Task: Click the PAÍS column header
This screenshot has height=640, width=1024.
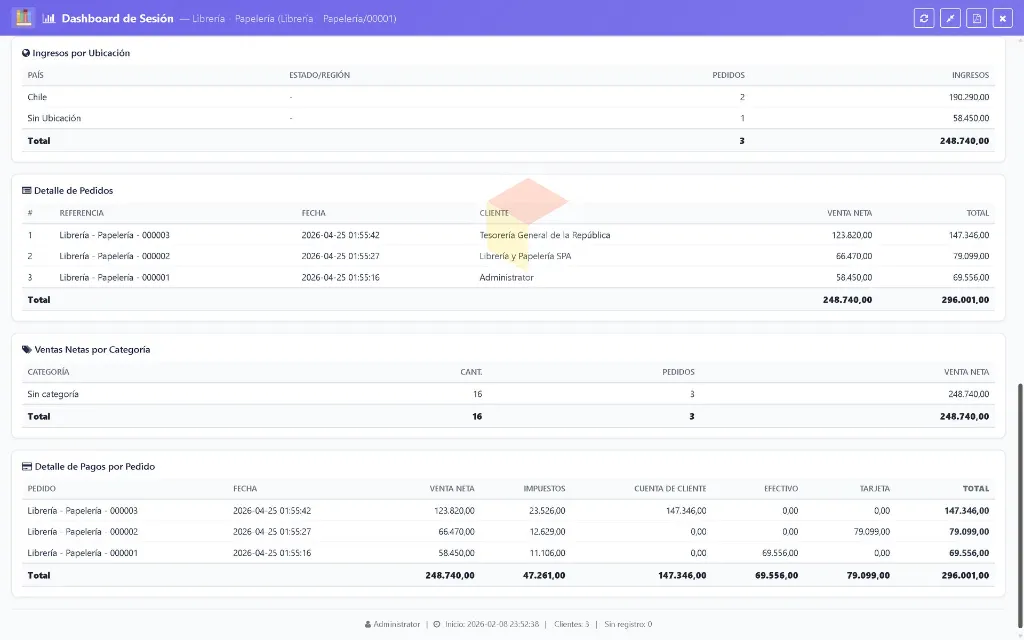Action: pos(35,75)
